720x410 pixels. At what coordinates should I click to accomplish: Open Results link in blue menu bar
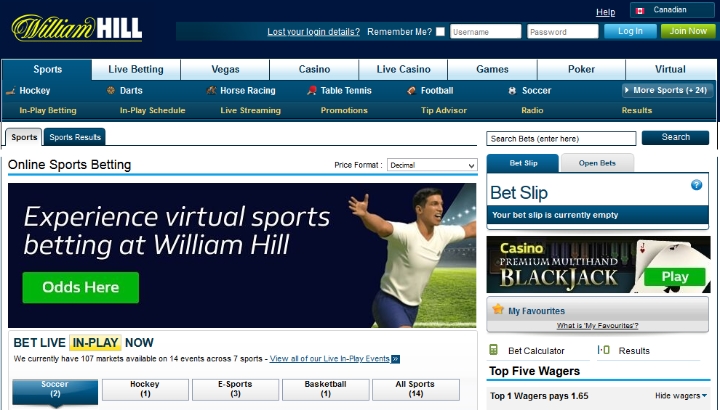636,110
